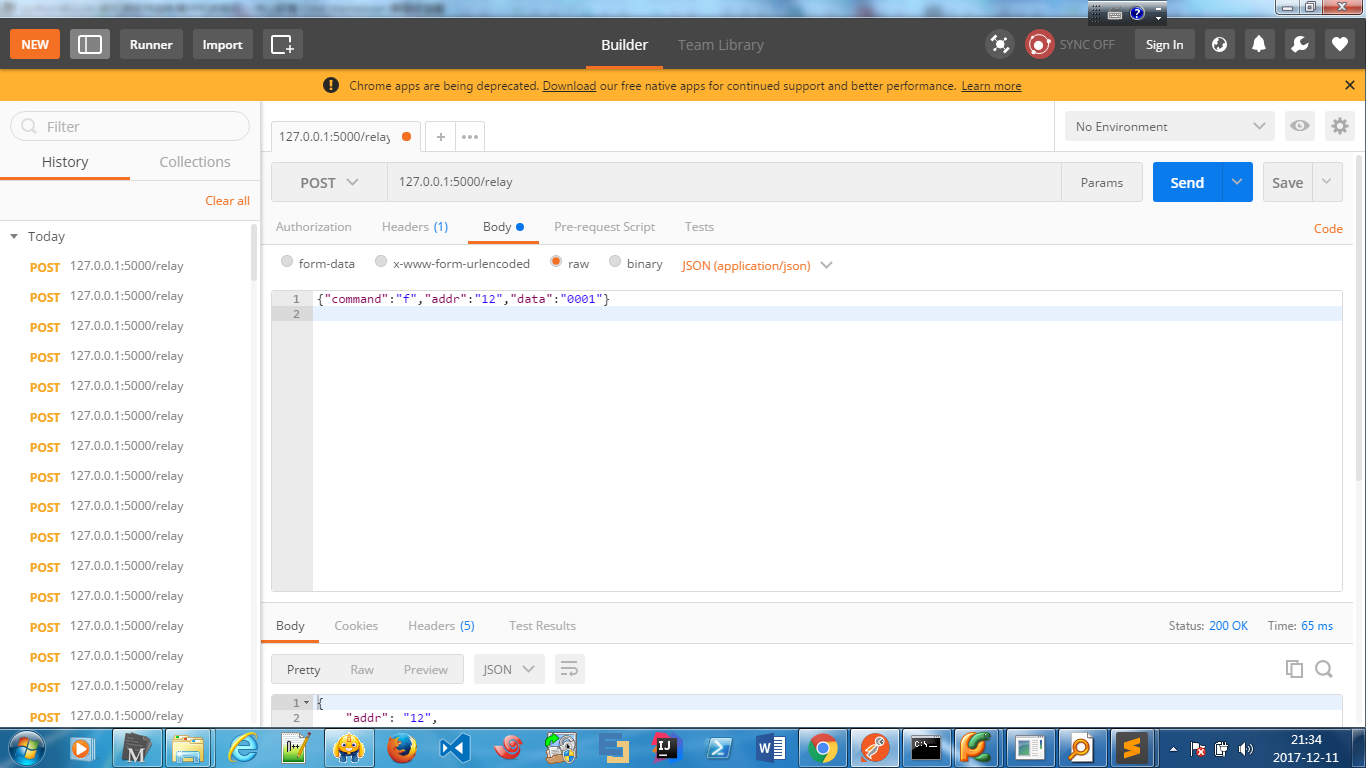Open the request Authorization tab
This screenshot has width=1366, height=768.
(x=313, y=227)
